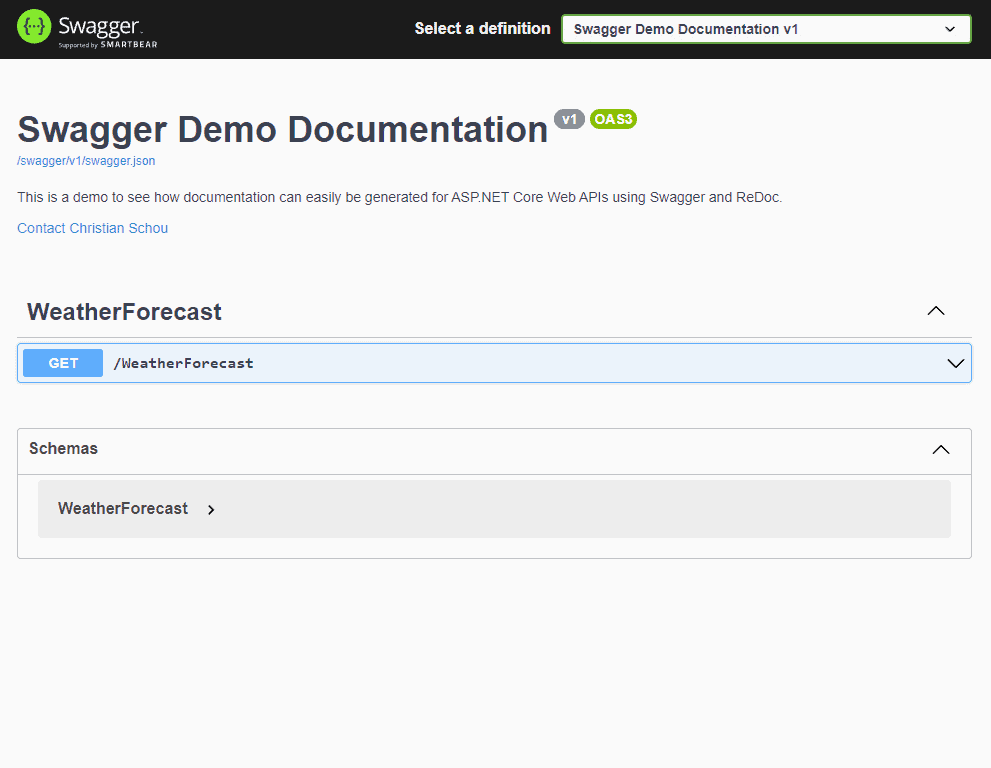Click the Select a definition label
This screenshot has height=768, width=991.
[482, 29]
